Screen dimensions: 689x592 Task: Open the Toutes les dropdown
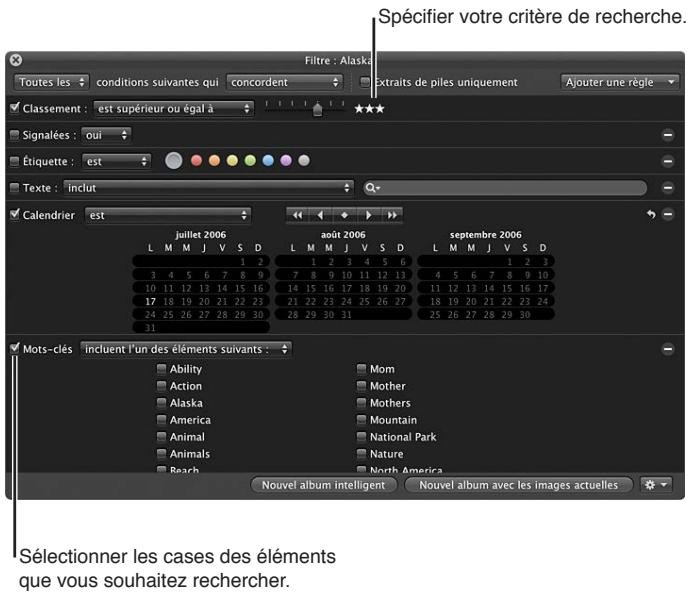[51, 82]
